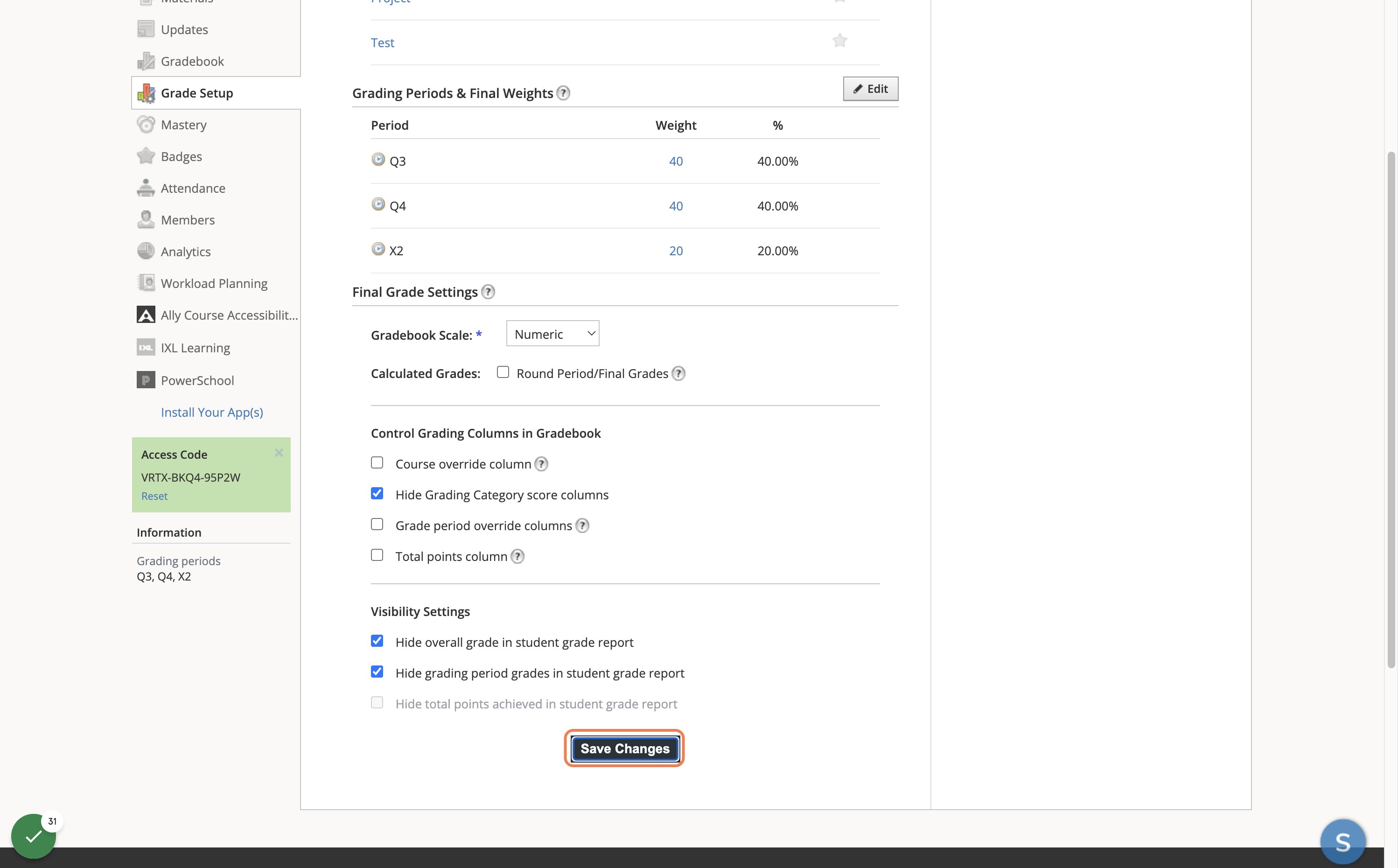The width and height of the screenshot is (1398, 868).
Task: Click the X2 grading period clock icon
Action: tap(378, 249)
